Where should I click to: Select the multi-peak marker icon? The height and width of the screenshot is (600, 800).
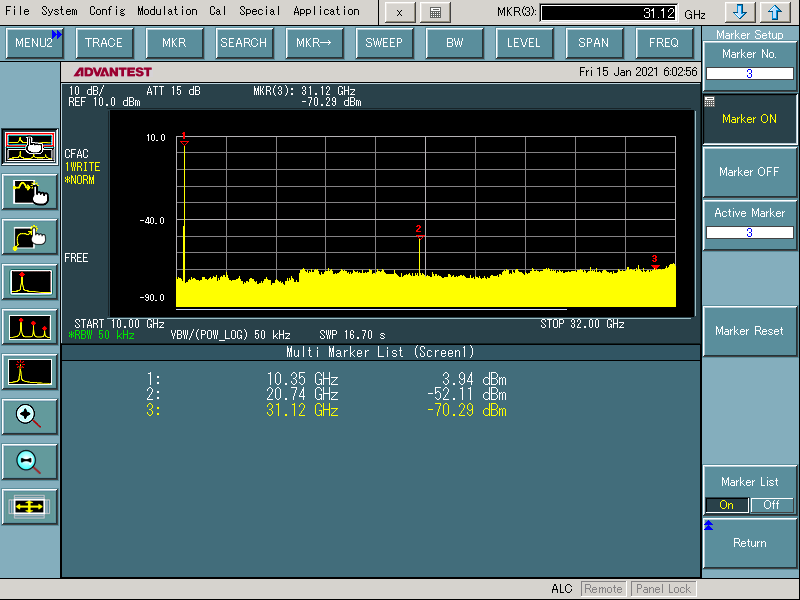[30, 327]
